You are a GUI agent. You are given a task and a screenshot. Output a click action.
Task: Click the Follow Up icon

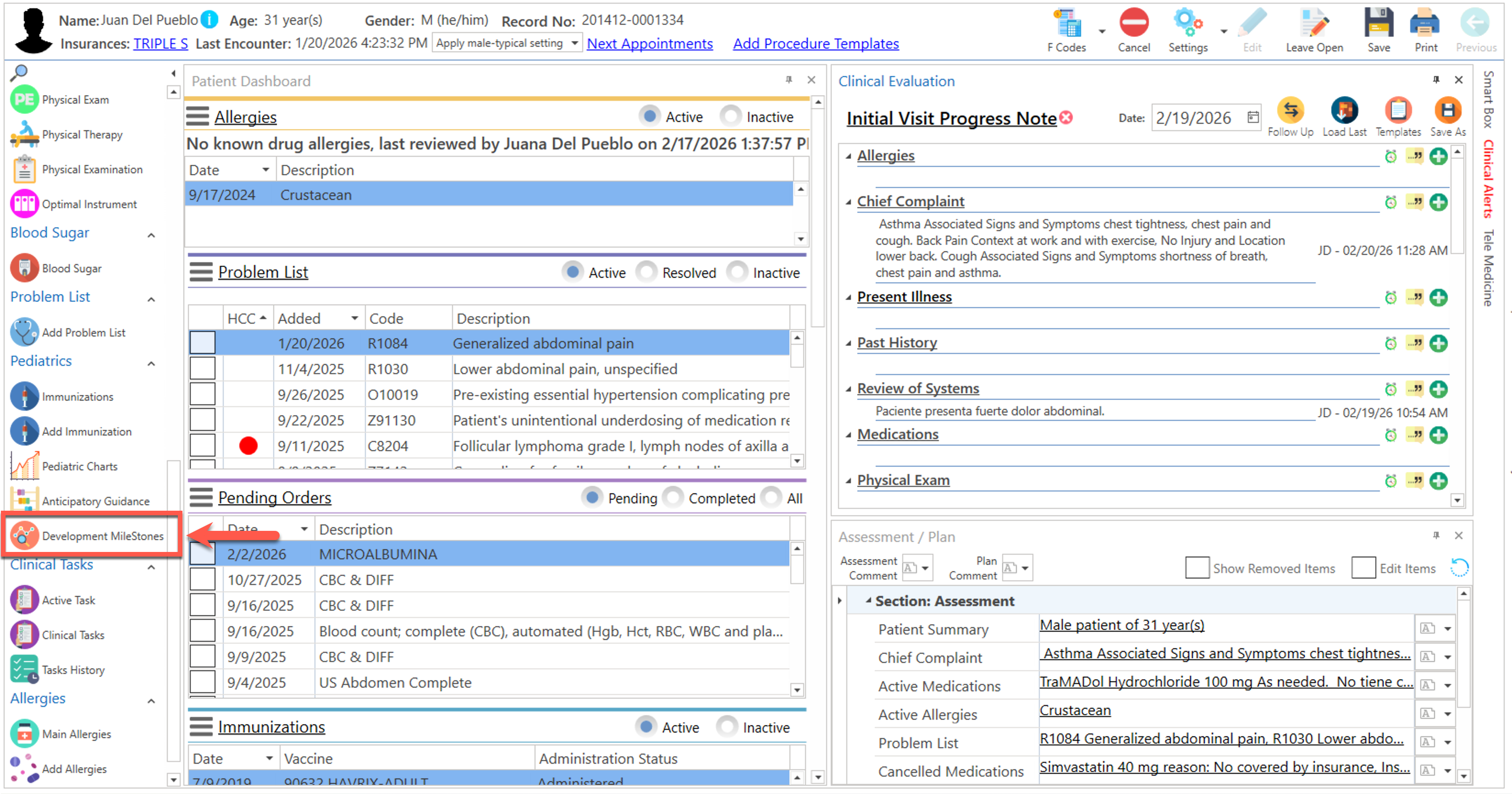[1290, 111]
